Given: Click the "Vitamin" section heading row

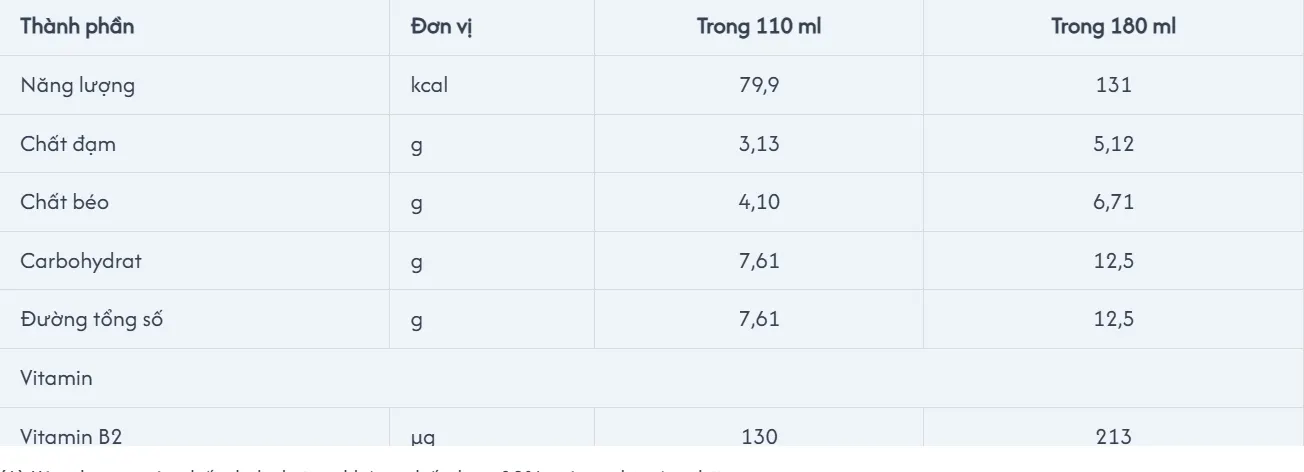Looking at the screenshot, I should pyautogui.click(x=56, y=378).
